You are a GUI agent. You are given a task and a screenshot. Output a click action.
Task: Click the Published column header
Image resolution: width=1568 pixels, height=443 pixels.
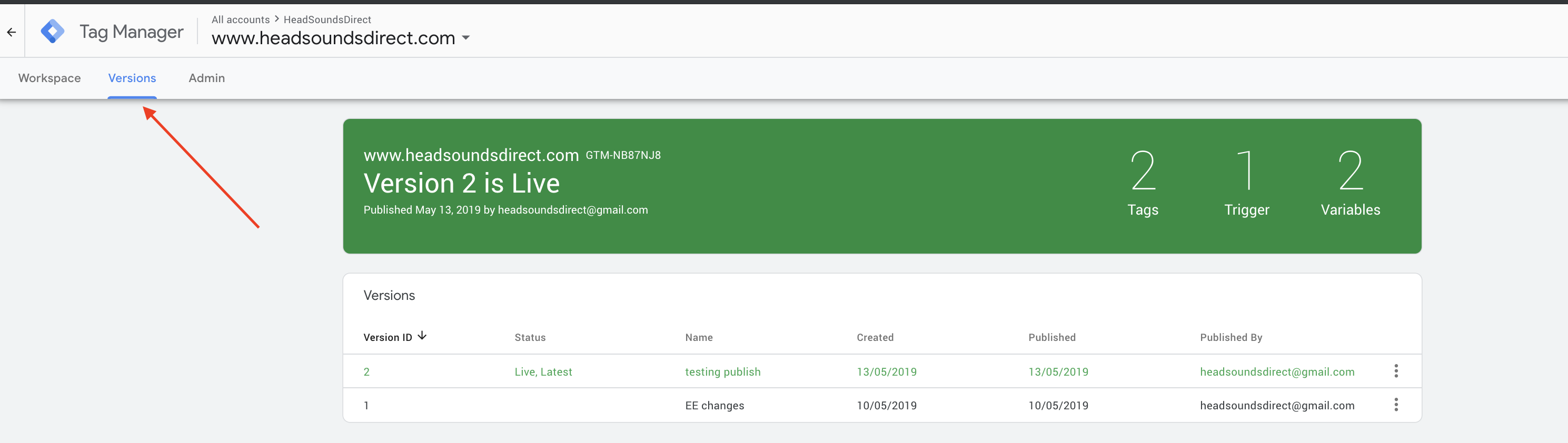(x=1052, y=337)
